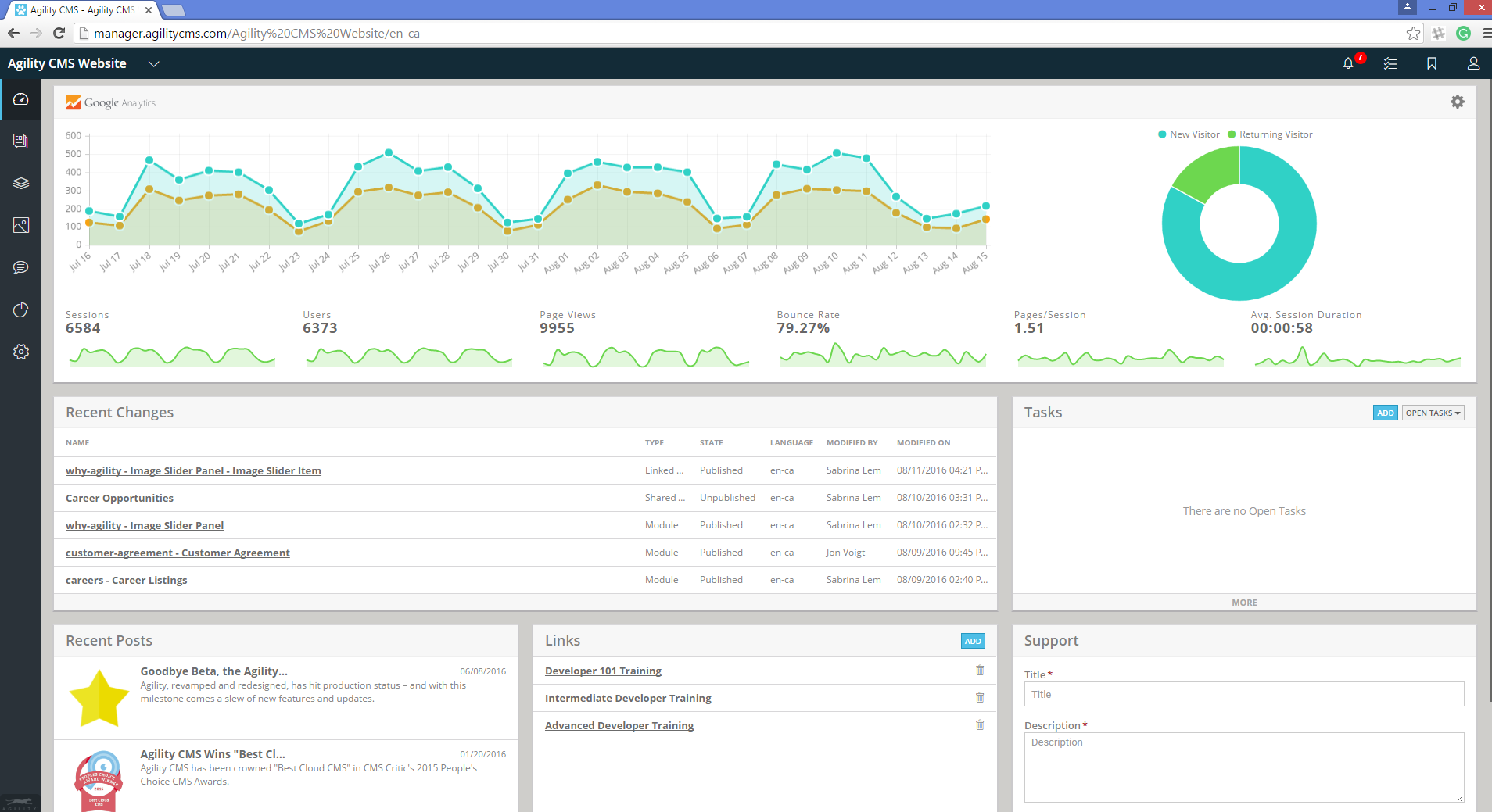Open the Dashboard speedometer sidebar icon
This screenshot has height=812, width=1492.
(x=21, y=99)
